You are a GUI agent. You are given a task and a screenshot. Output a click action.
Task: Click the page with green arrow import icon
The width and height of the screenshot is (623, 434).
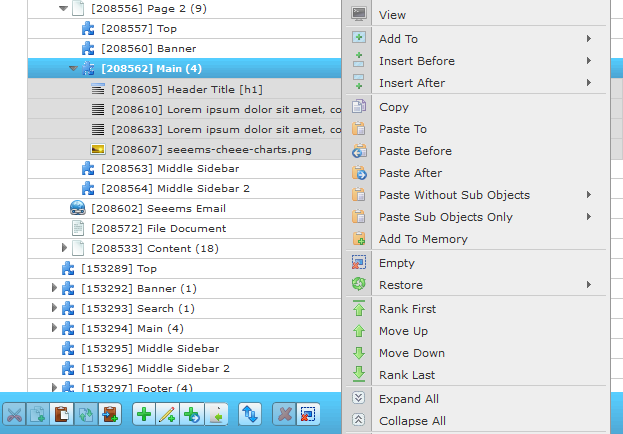click(216, 415)
